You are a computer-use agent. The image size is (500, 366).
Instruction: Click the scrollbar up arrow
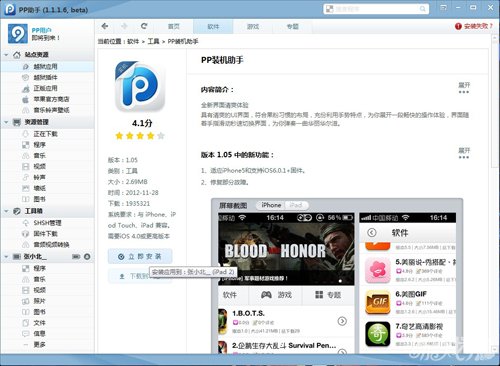tap(495, 38)
